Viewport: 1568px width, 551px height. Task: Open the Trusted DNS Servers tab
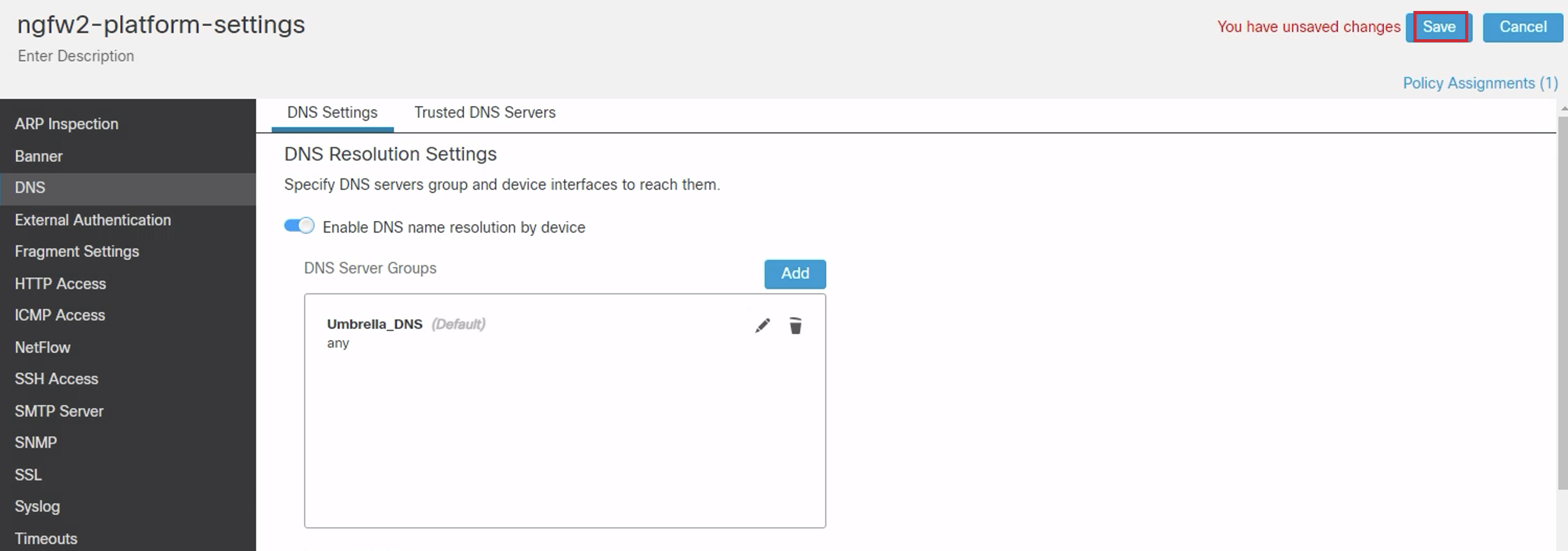coord(485,113)
